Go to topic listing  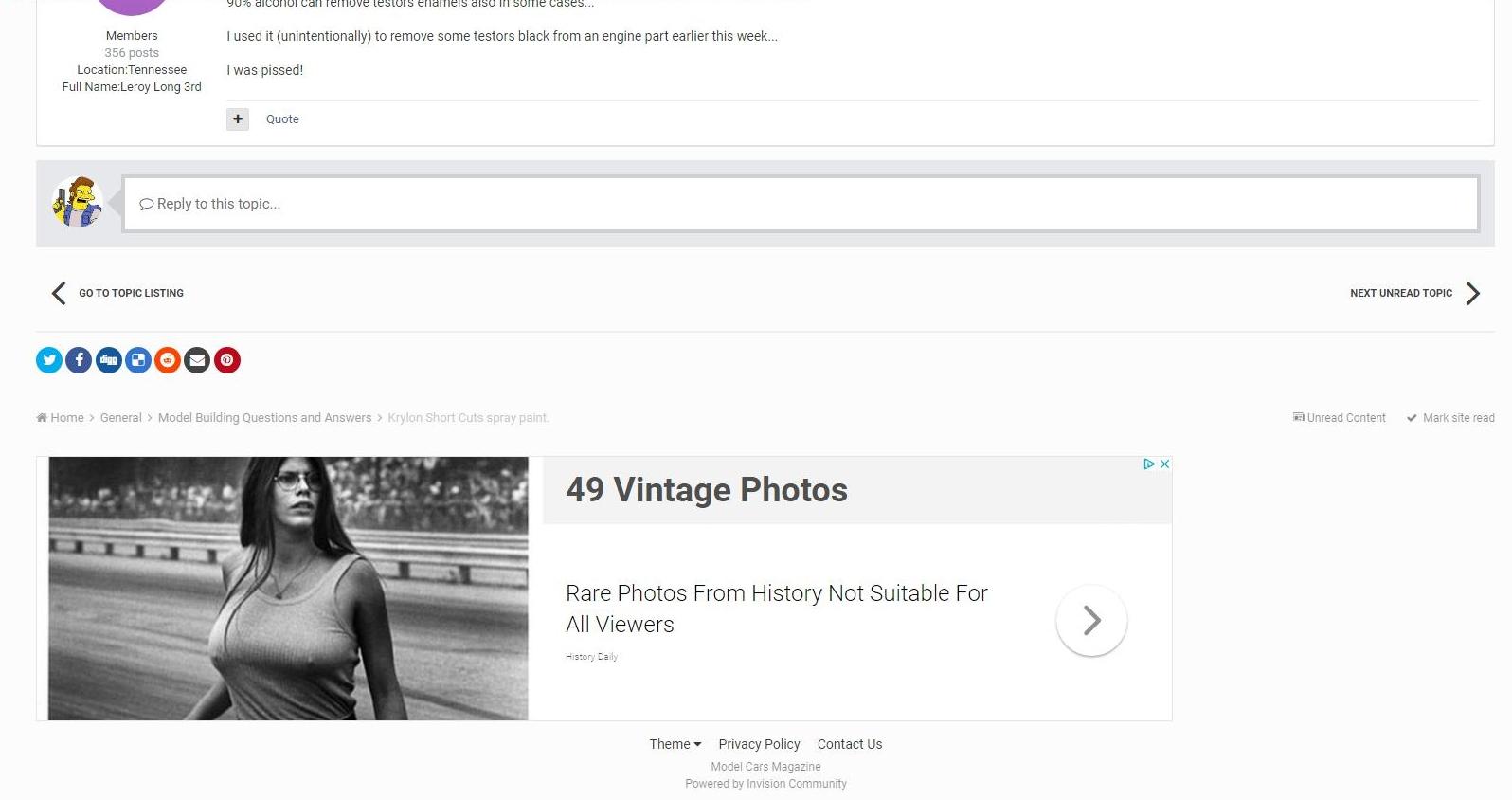[x=118, y=294]
